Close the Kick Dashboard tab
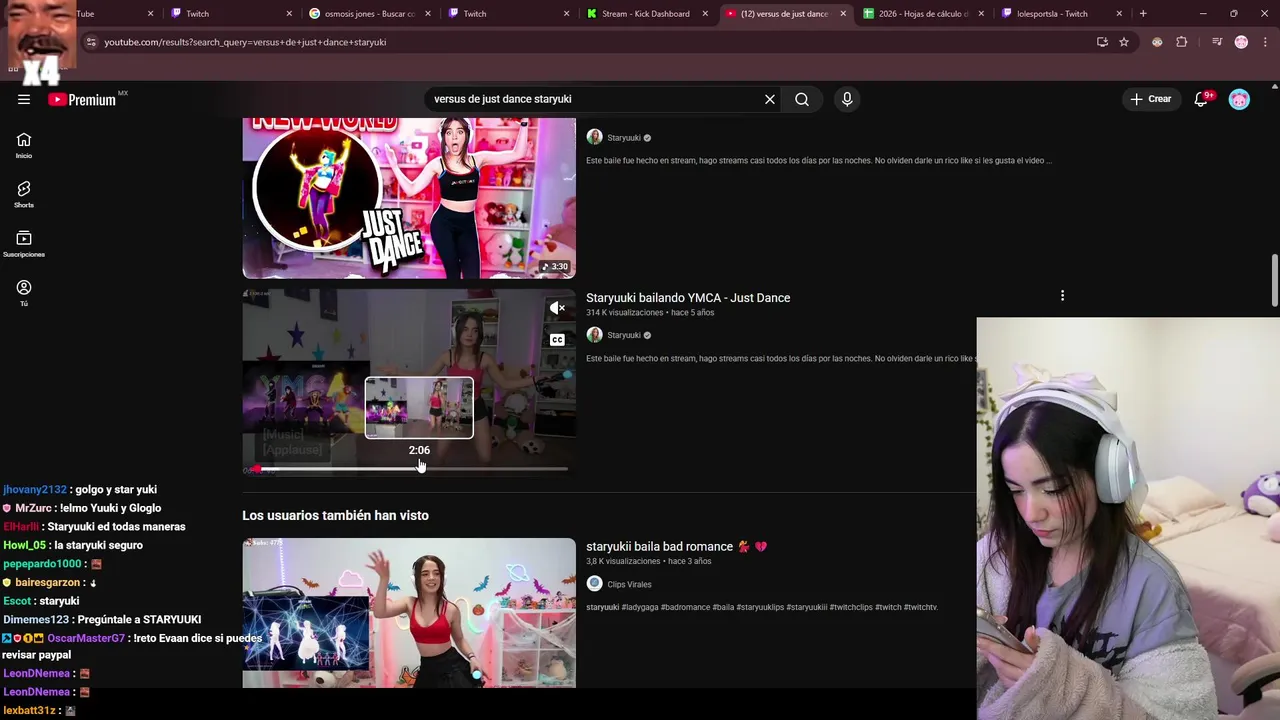The width and height of the screenshot is (1280, 720). [x=705, y=14]
